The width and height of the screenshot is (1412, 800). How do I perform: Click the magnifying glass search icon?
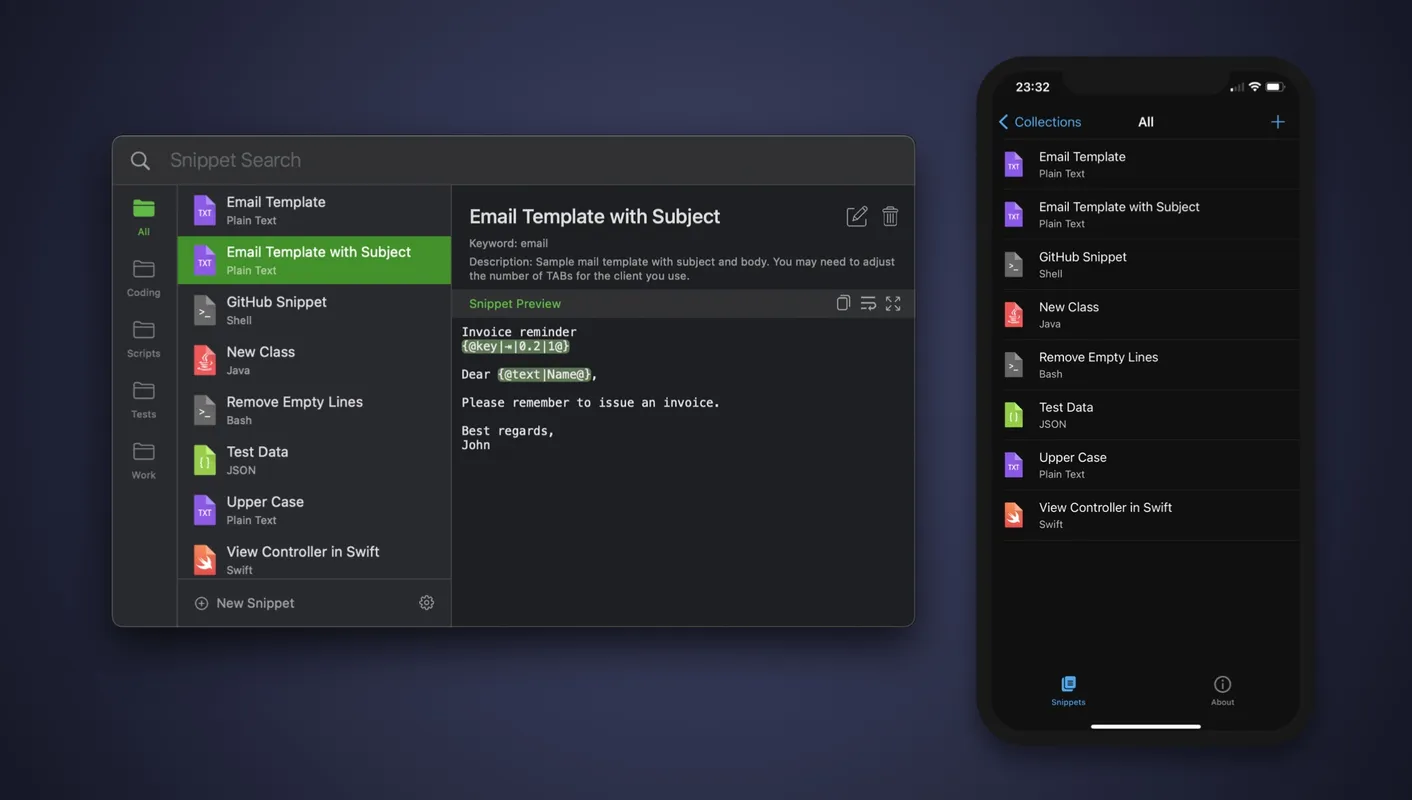click(x=141, y=161)
